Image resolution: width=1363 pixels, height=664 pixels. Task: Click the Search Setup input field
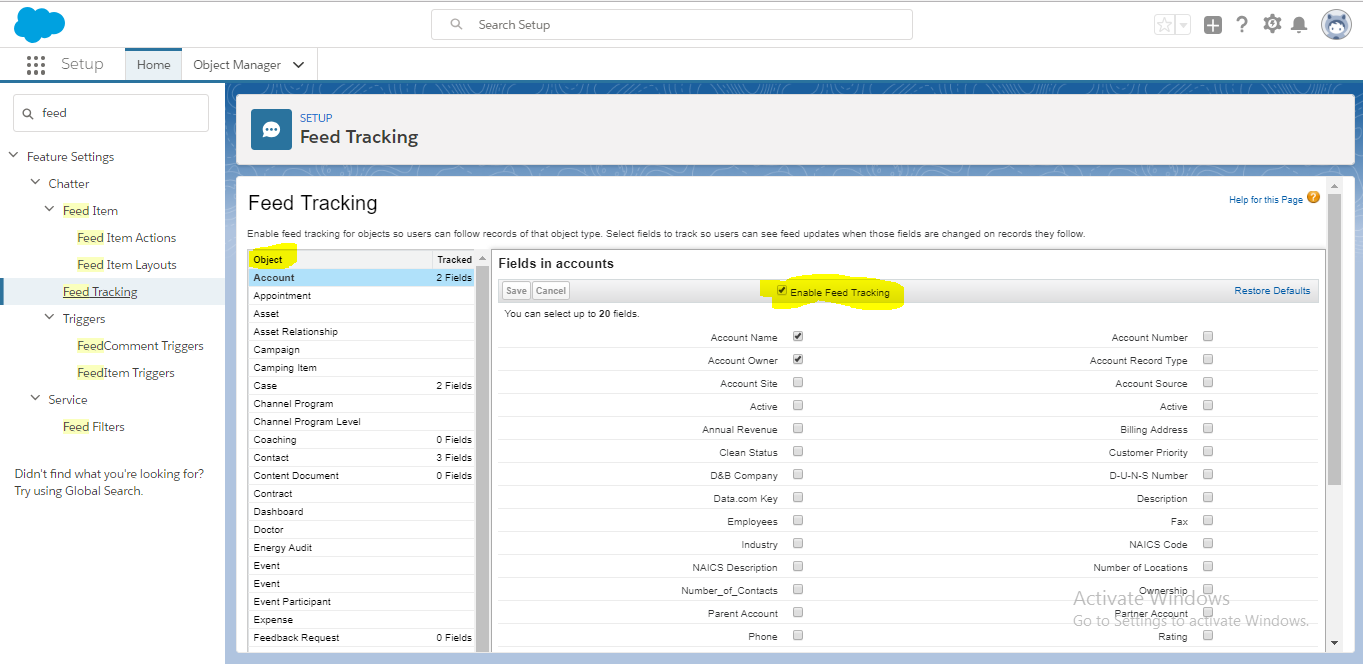pyautogui.click(x=672, y=25)
